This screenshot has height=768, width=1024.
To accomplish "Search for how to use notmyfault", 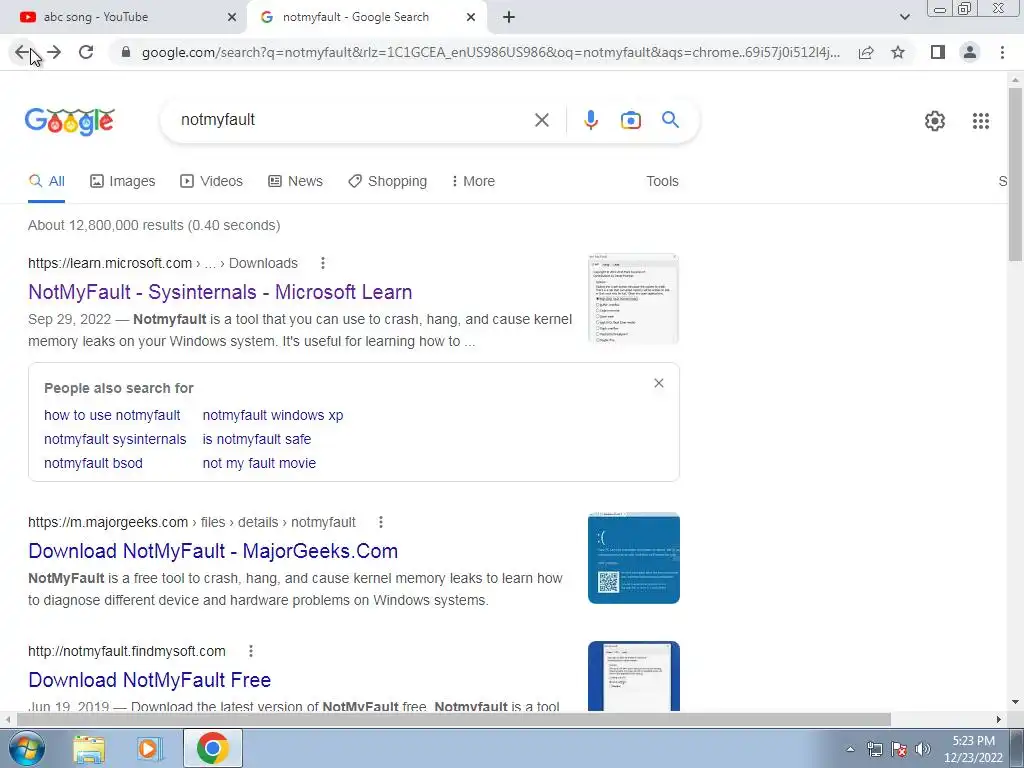I will [x=112, y=415].
